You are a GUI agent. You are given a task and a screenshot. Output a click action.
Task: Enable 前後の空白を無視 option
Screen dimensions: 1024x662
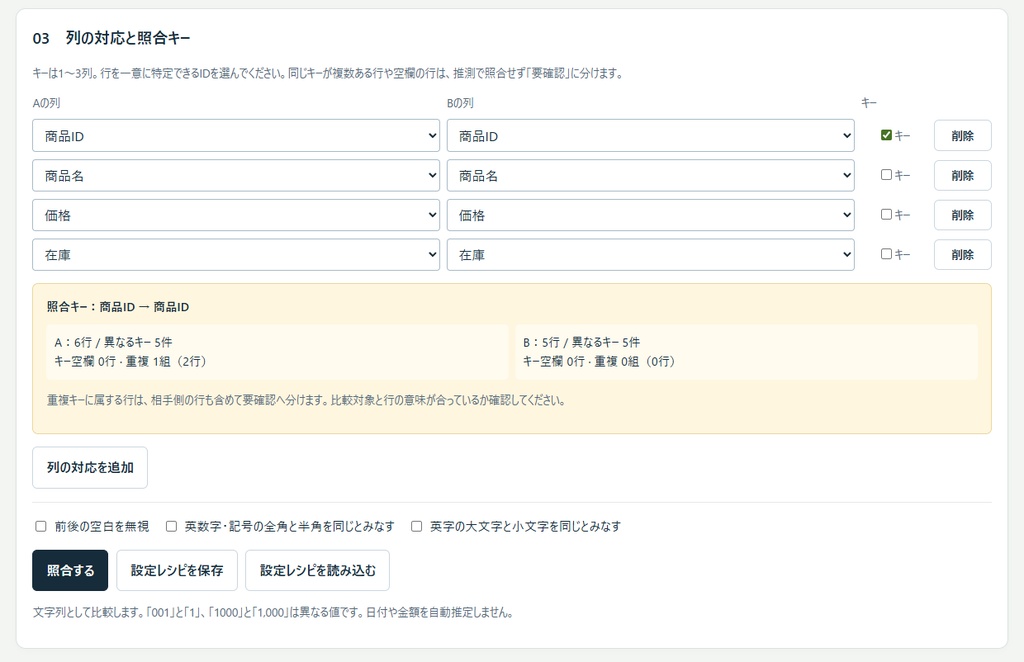pos(41,526)
